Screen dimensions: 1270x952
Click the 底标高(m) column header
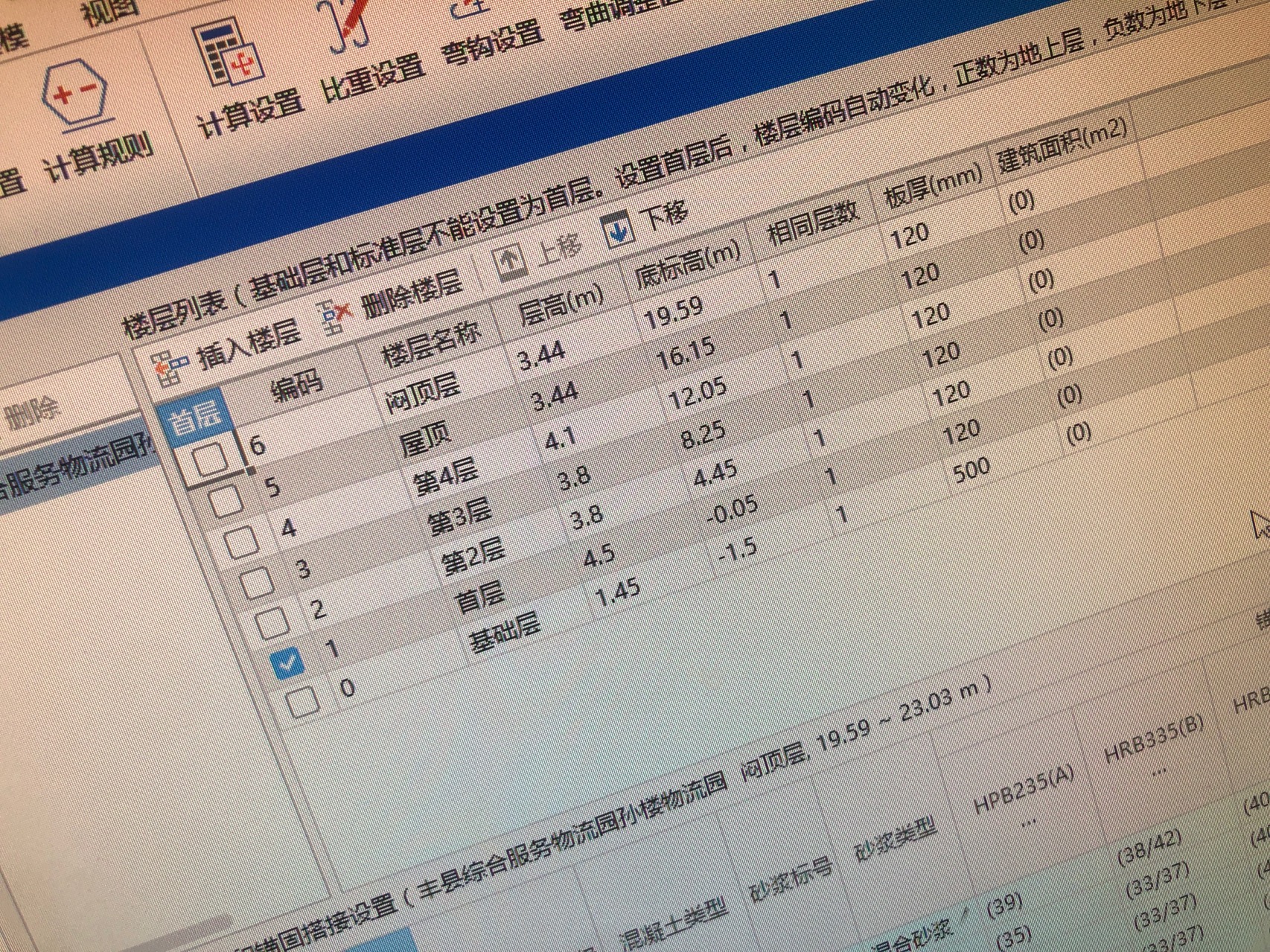pyautogui.click(x=689, y=264)
